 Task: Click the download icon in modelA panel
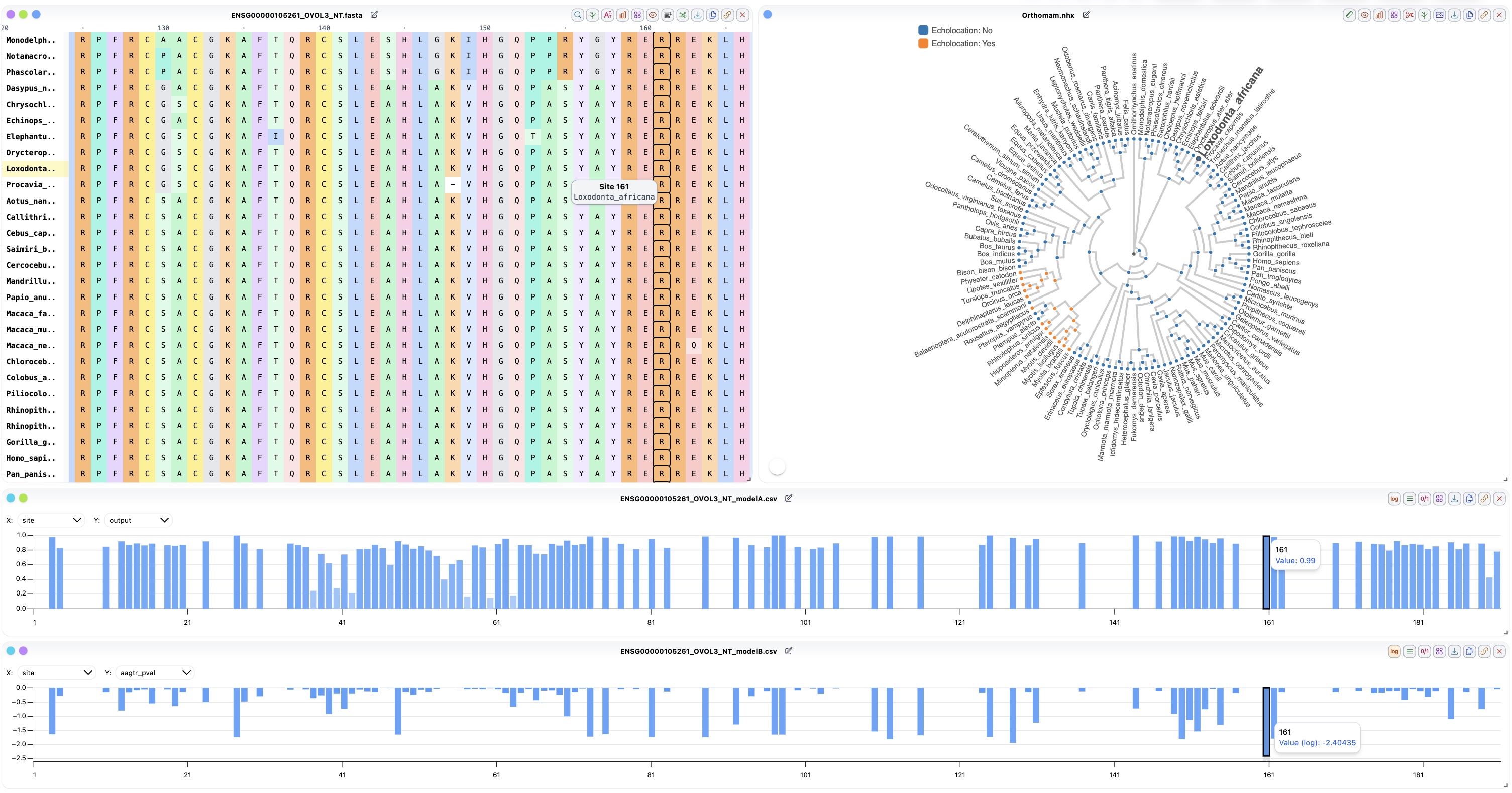pos(1454,499)
